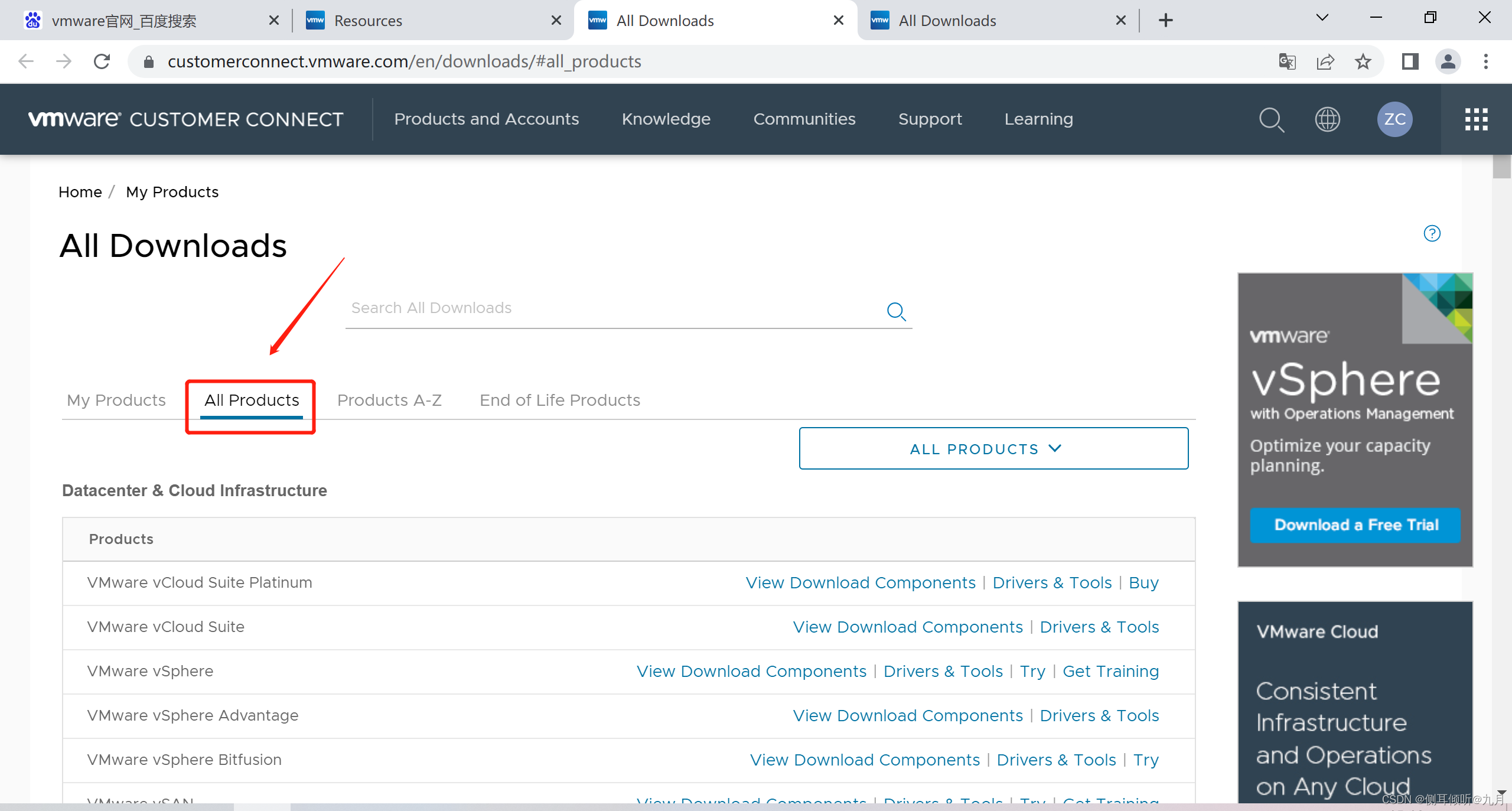This screenshot has height=811, width=1512.
Task: Click Products and Accounts navigation menu
Action: 486,119
